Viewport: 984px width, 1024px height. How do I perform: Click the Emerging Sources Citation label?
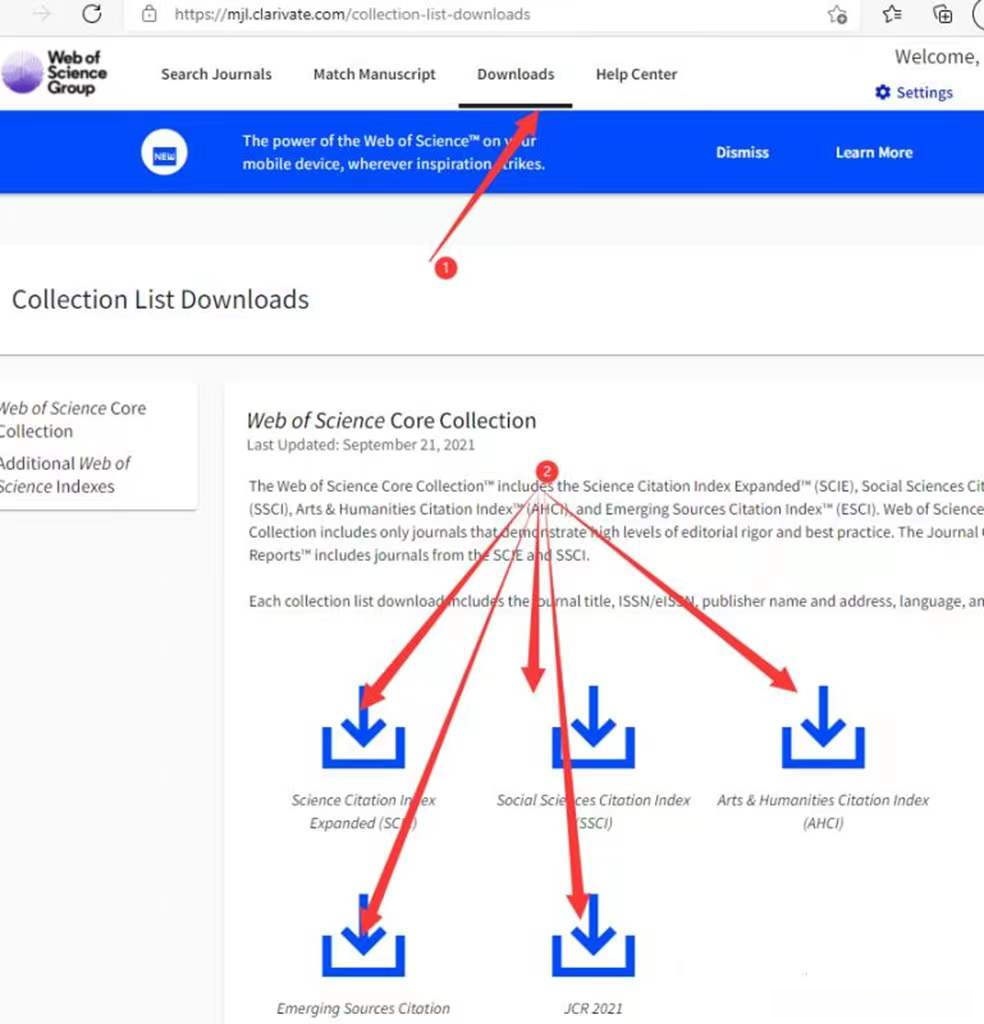coord(363,1008)
